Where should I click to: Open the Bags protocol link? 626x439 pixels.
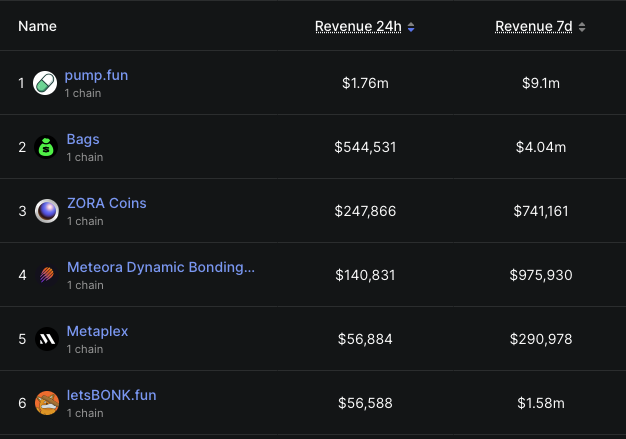coord(83,139)
